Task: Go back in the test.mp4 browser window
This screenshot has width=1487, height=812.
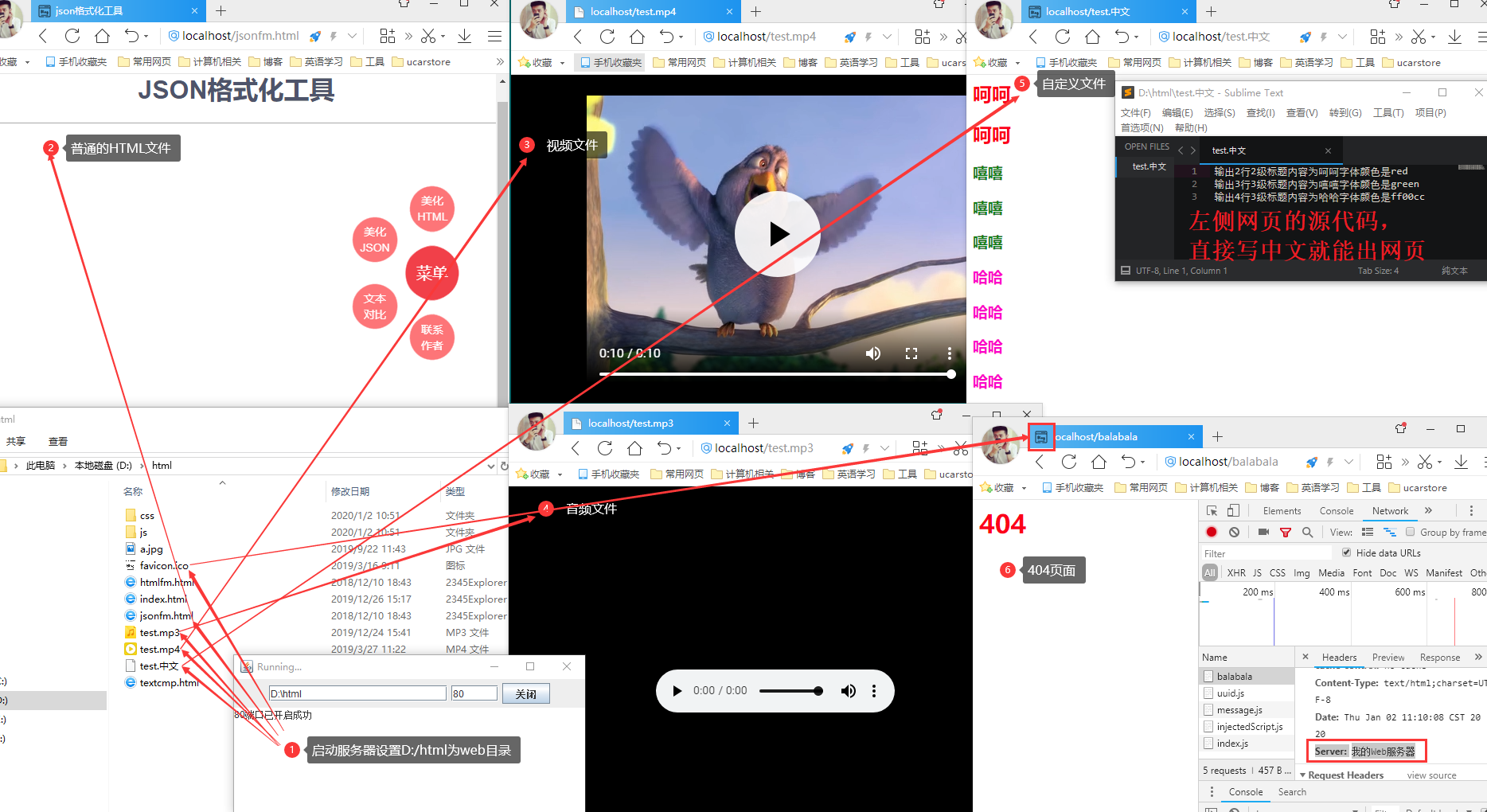Action: pyautogui.click(x=578, y=37)
